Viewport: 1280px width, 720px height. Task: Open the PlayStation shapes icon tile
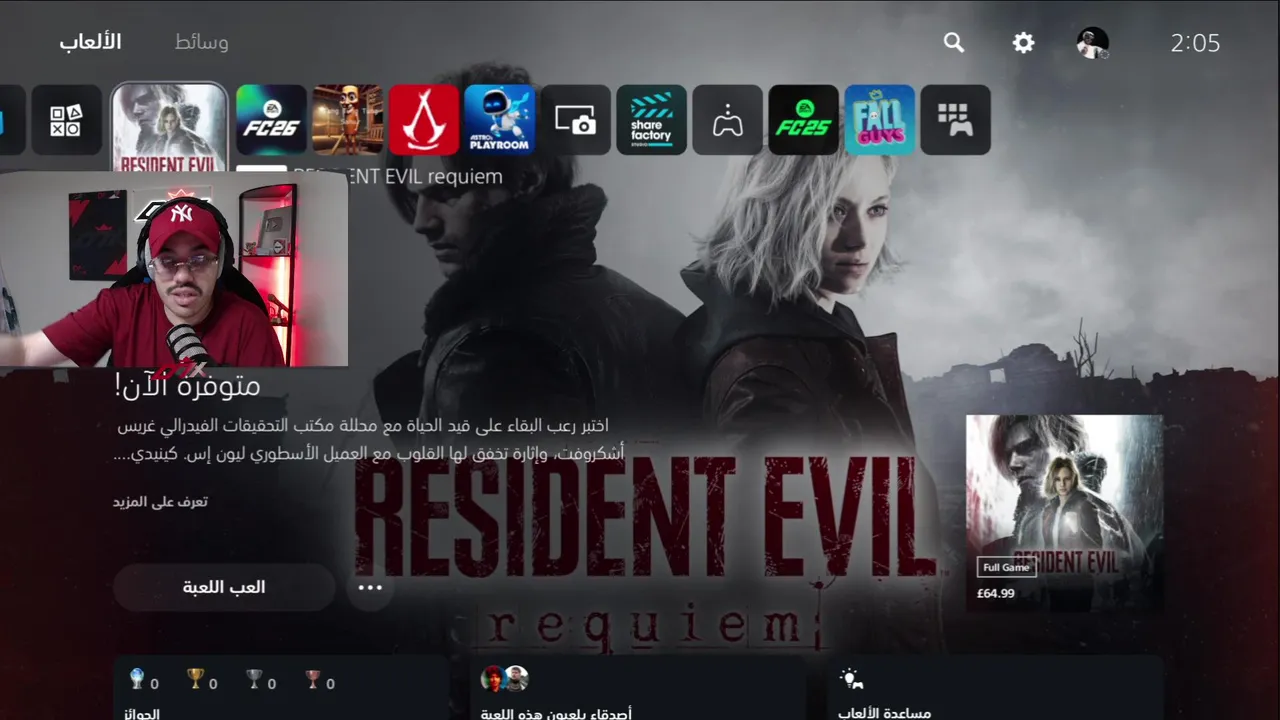point(66,120)
